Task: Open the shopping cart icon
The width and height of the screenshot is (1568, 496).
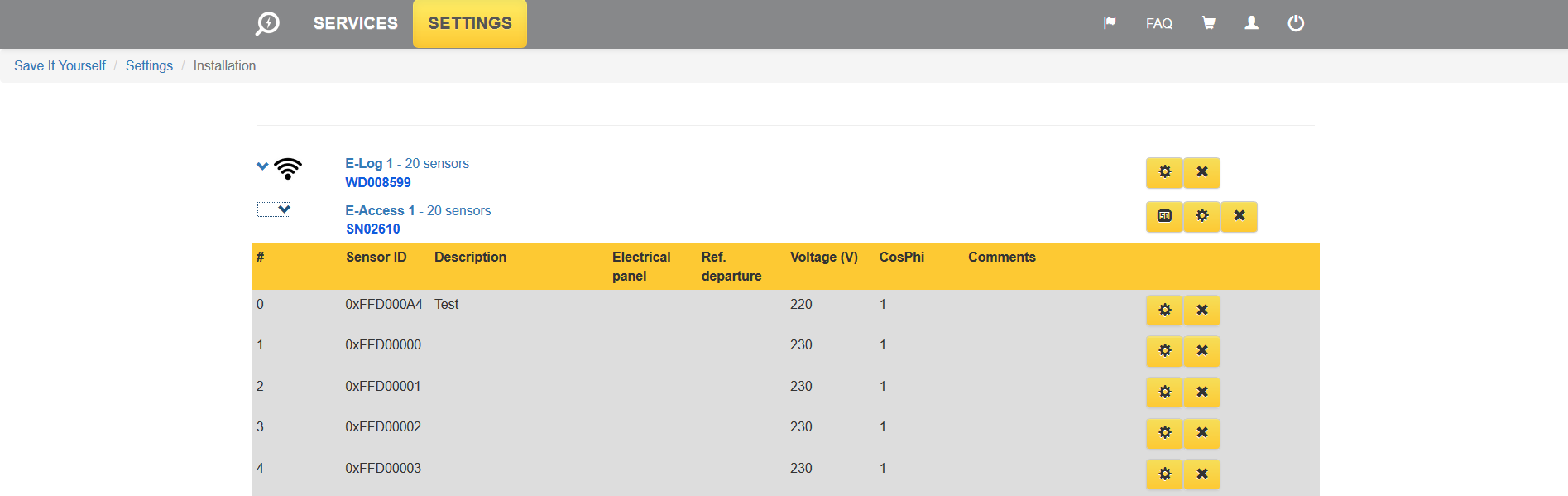Action: tap(1208, 23)
